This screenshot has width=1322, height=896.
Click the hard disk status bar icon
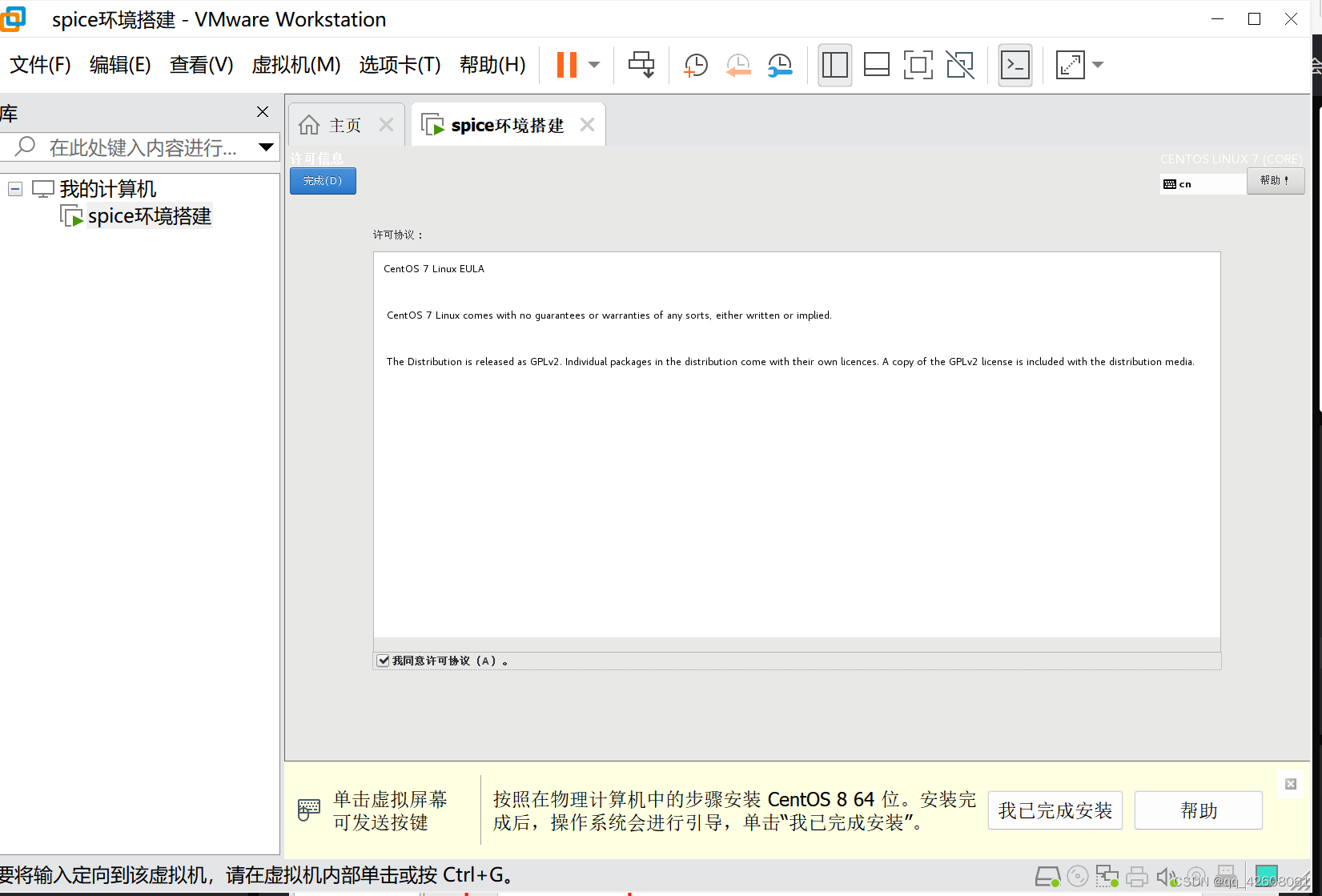click(x=1048, y=876)
